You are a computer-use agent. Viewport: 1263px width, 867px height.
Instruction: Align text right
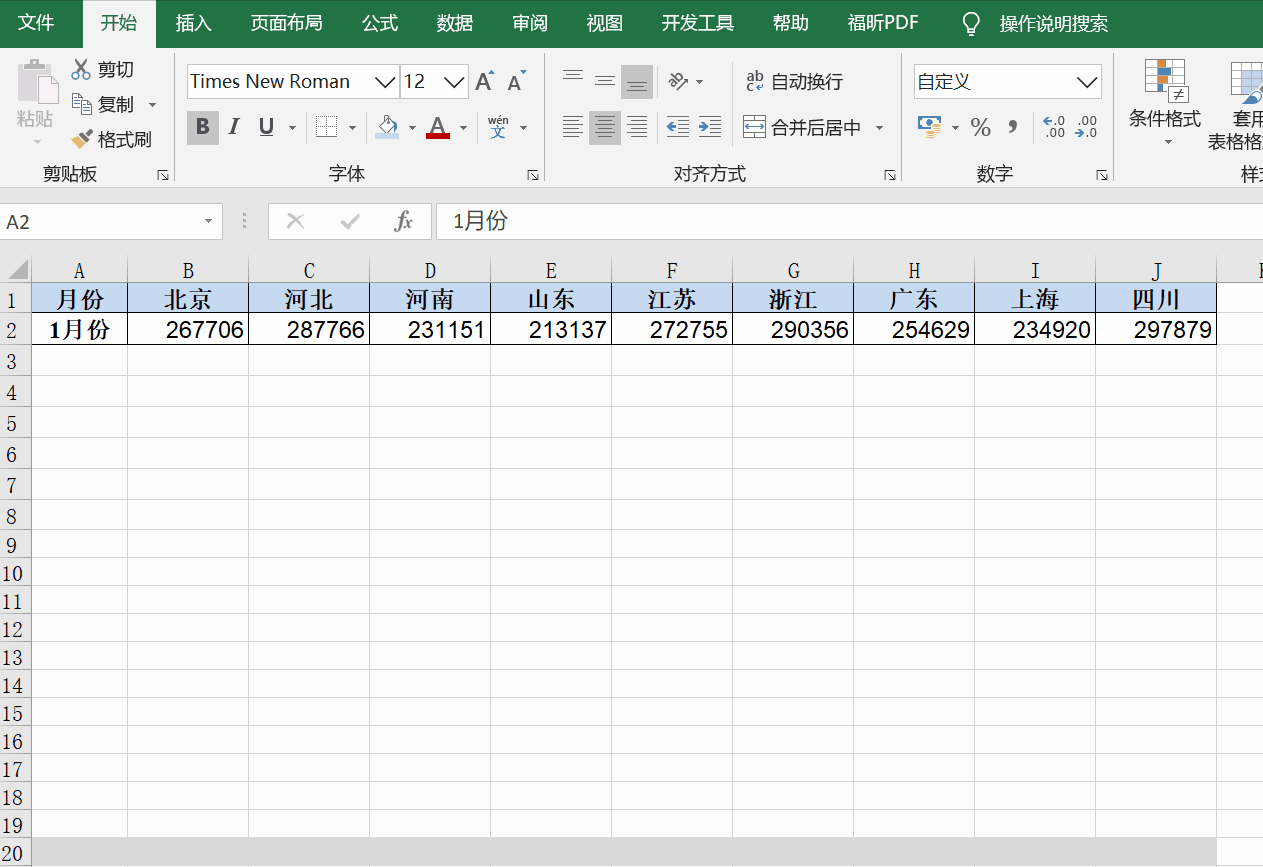click(x=637, y=127)
